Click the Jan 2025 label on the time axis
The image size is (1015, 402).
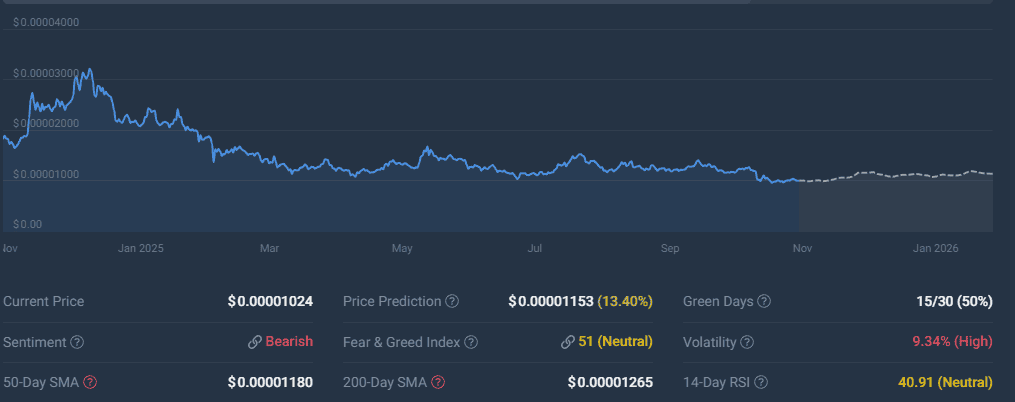[140, 247]
